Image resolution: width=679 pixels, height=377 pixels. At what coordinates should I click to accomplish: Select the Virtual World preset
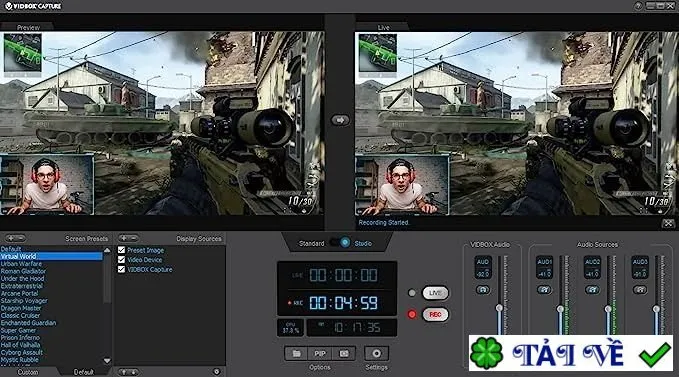tap(51, 256)
